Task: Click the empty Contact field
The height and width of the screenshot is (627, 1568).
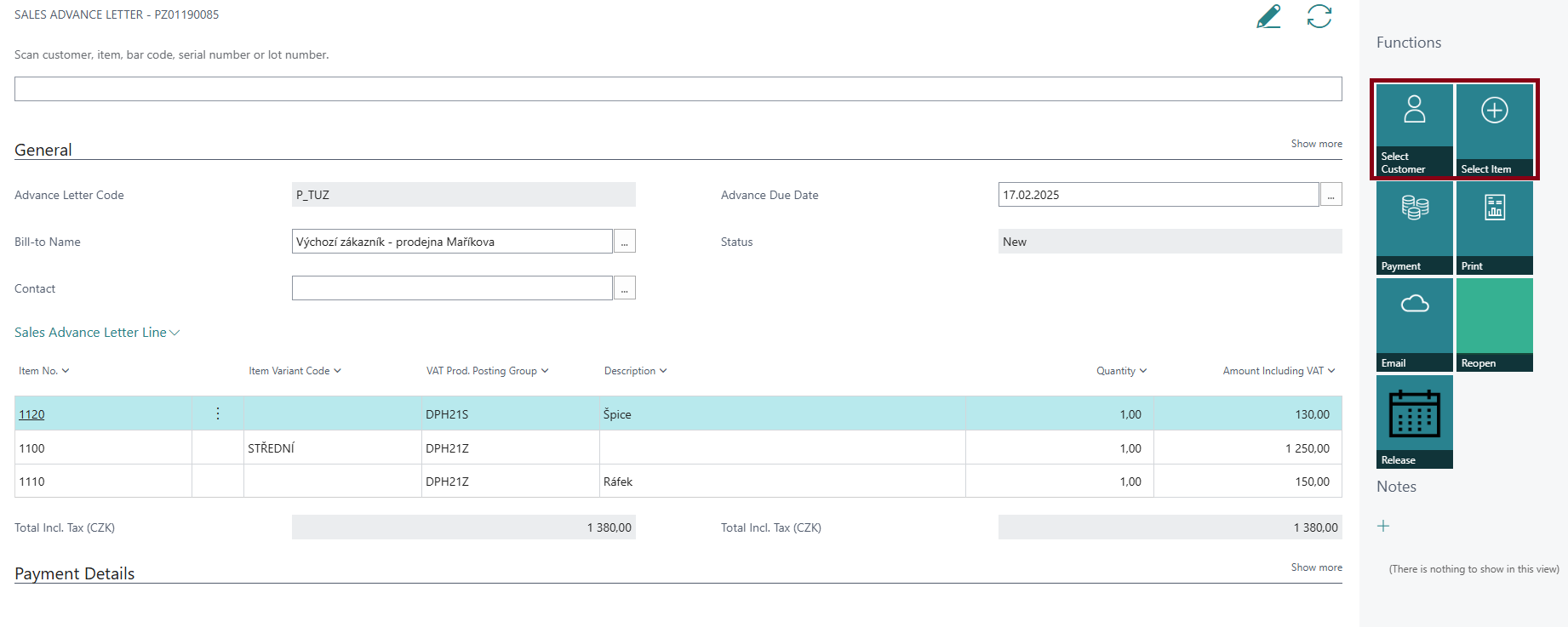Action: point(452,288)
